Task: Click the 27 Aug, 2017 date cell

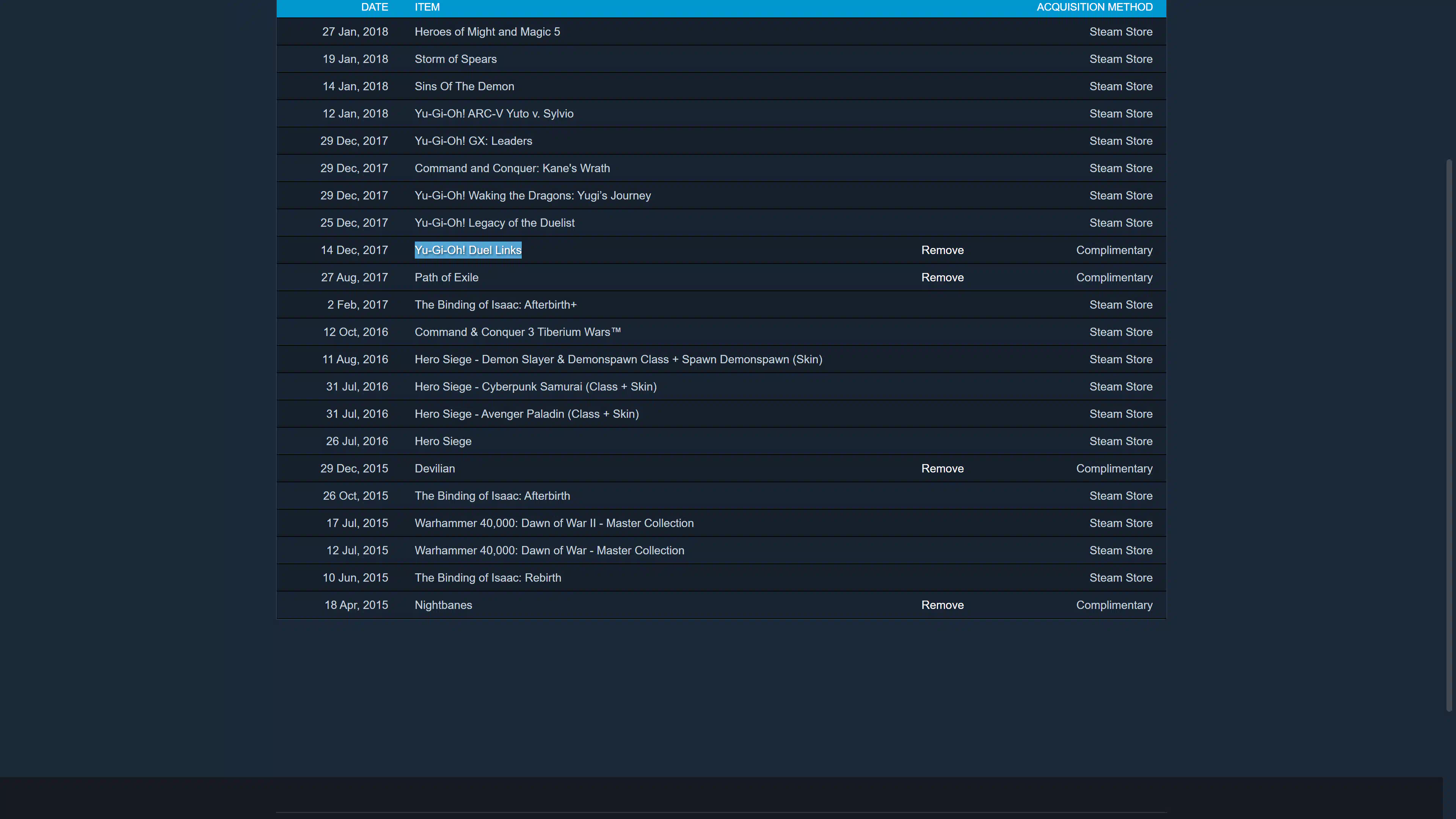Action: coord(355,278)
